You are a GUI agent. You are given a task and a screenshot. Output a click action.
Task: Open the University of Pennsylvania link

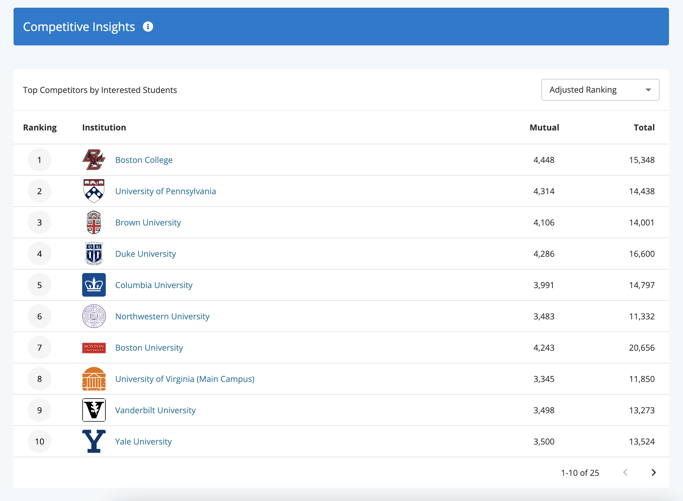tap(166, 191)
